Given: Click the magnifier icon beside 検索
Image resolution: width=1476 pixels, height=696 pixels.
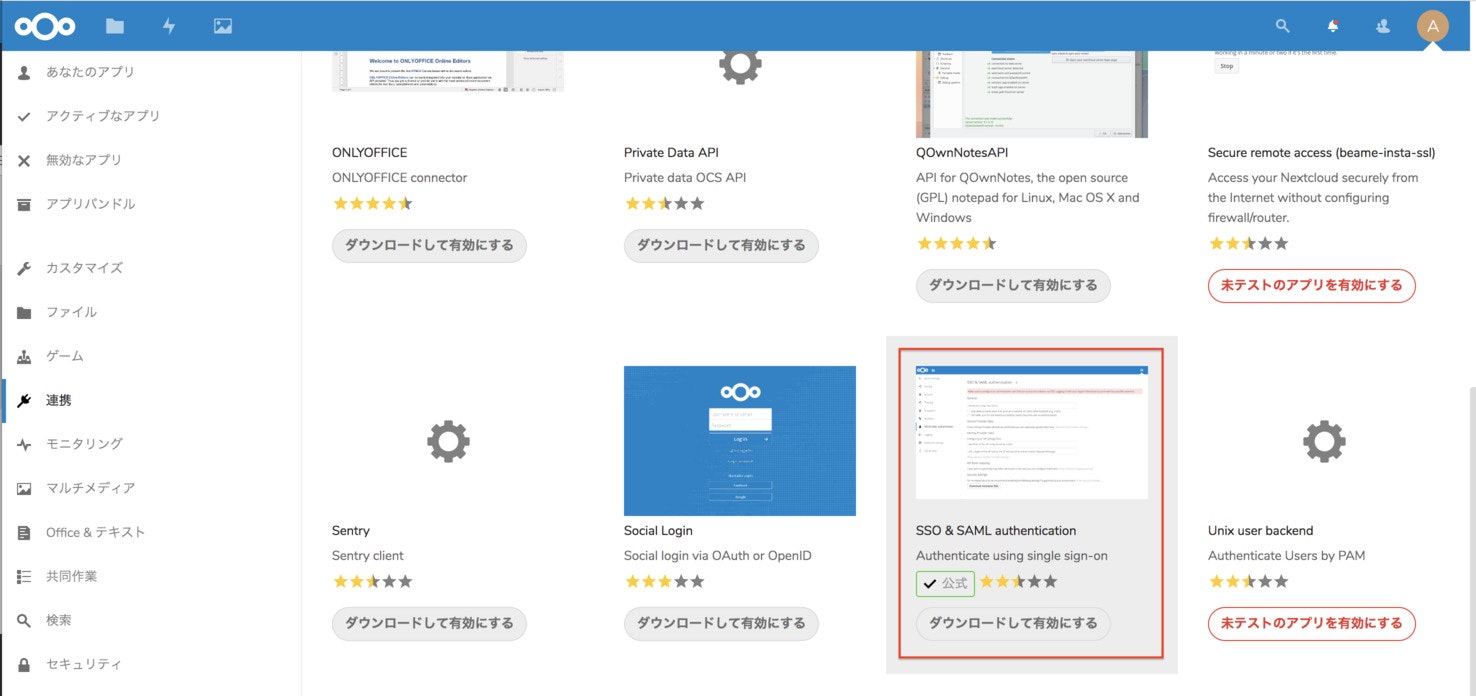Looking at the screenshot, I should click(x=24, y=620).
